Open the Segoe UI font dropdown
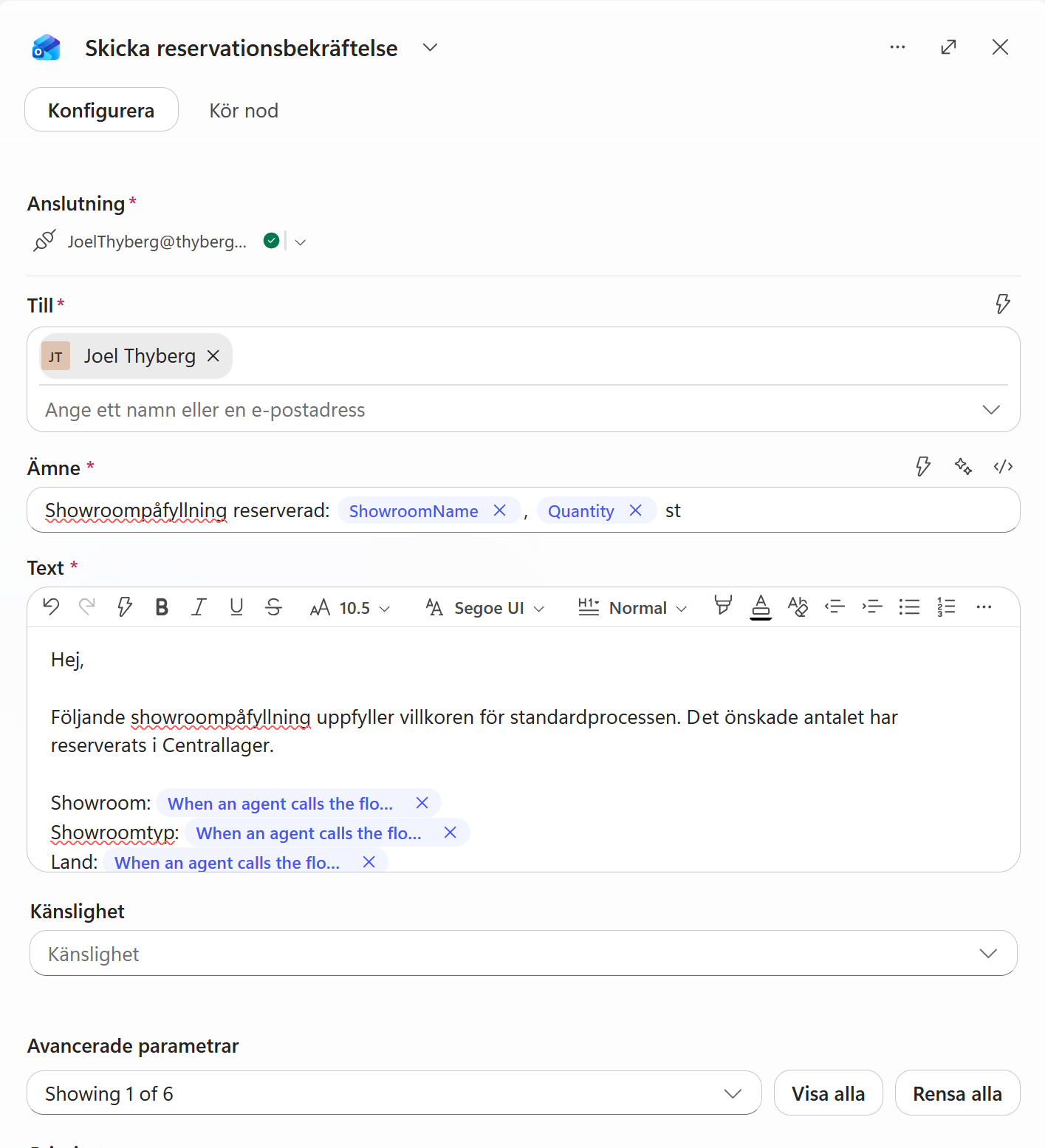The width and height of the screenshot is (1045, 1148). point(485,608)
